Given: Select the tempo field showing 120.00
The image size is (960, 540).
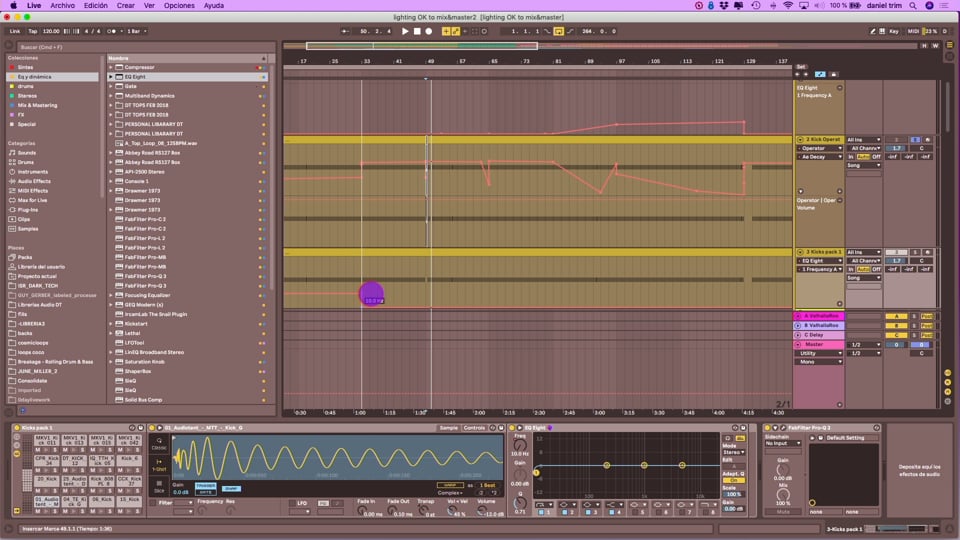Looking at the screenshot, I should click(x=51, y=31).
